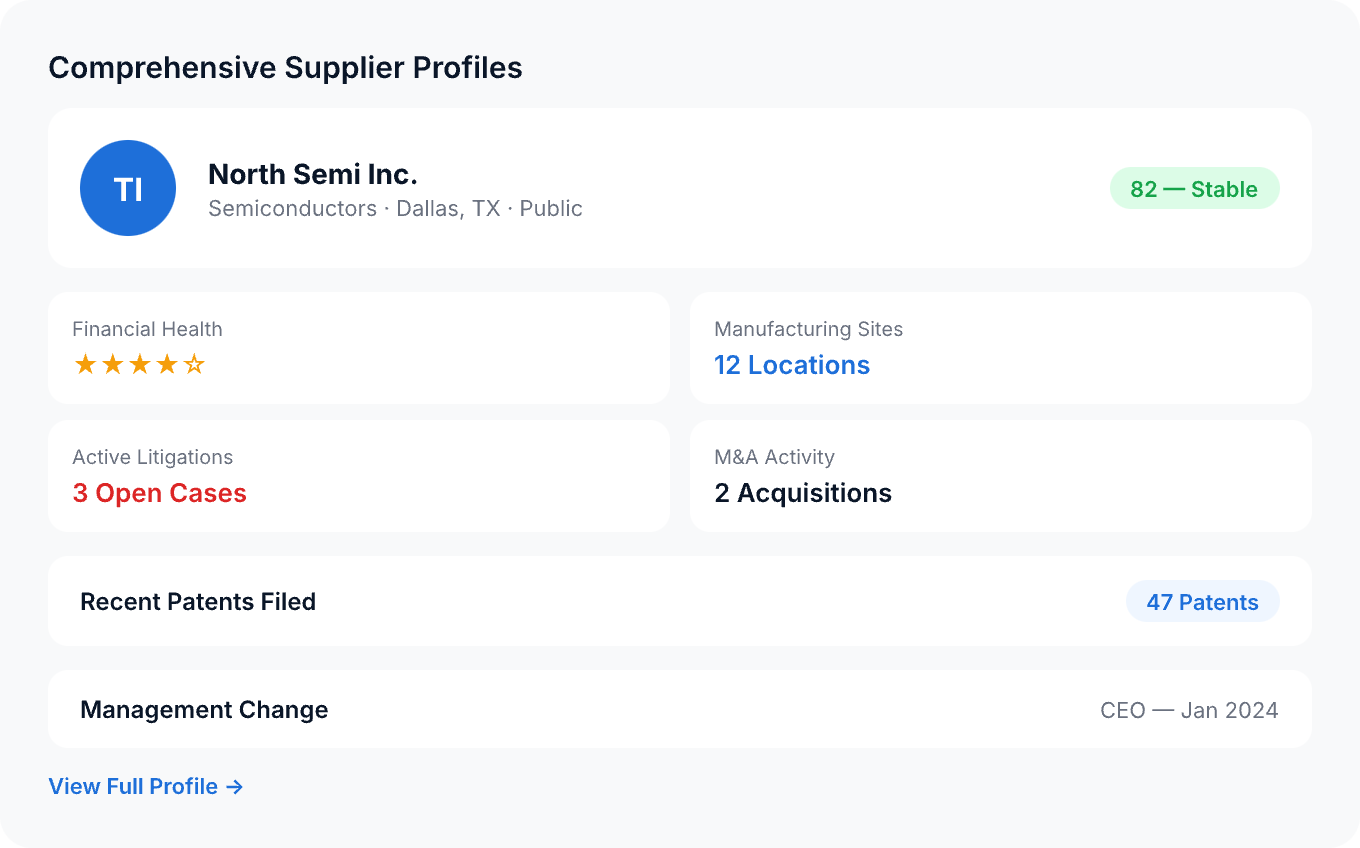The image size is (1360, 848).
Task: Open the 12 Locations manufacturing sites link
Action: (792, 366)
